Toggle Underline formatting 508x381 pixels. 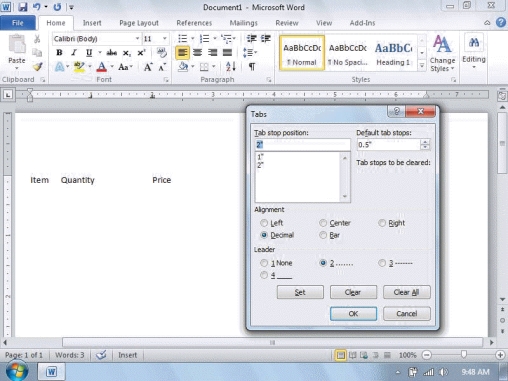point(89,52)
